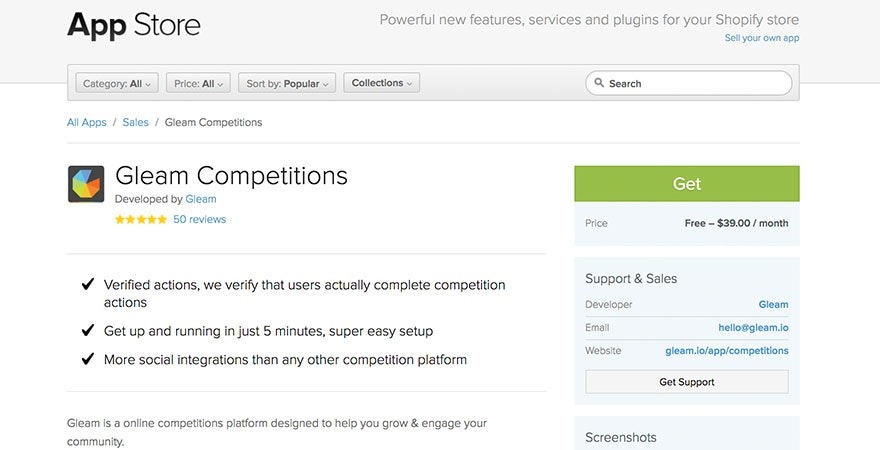Focus the Search input field
This screenshot has height=450, width=880.
[695, 84]
